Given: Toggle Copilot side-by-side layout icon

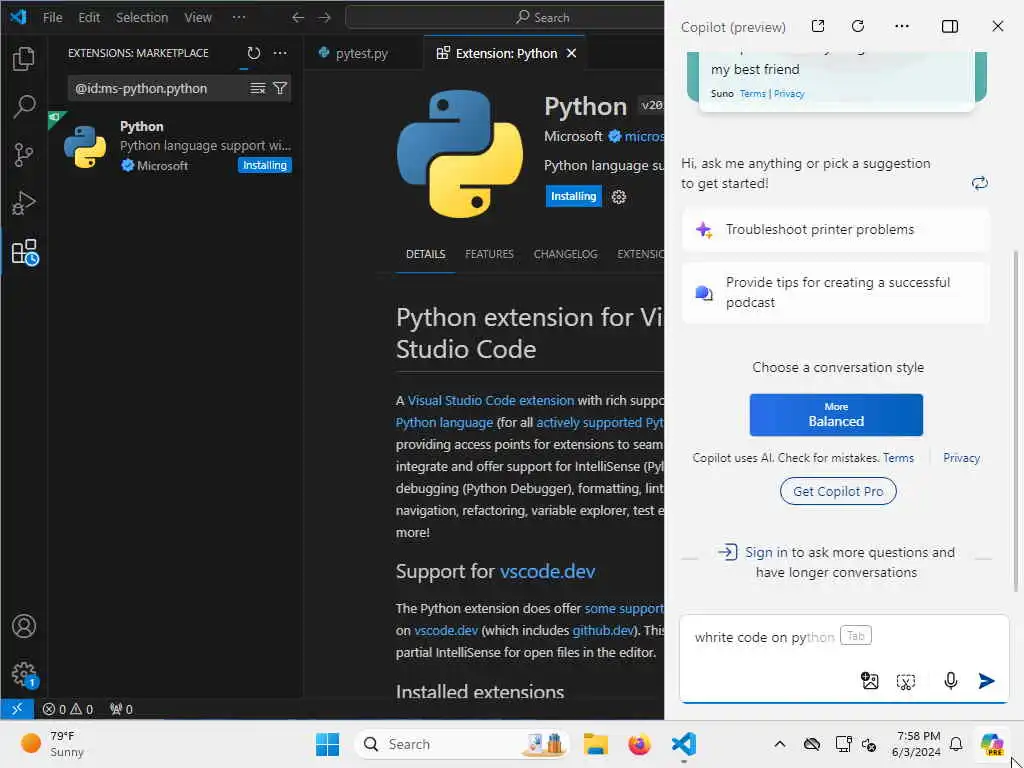Looking at the screenshot, I should (x=950, y=26).
